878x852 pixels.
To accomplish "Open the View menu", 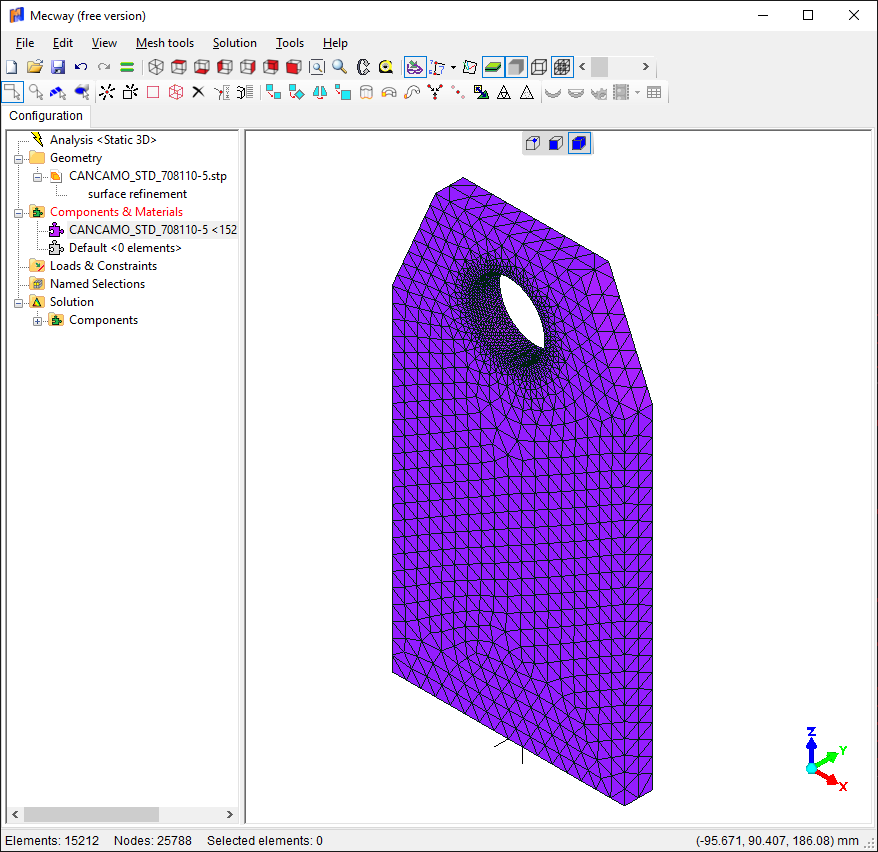I will [104, 43].
